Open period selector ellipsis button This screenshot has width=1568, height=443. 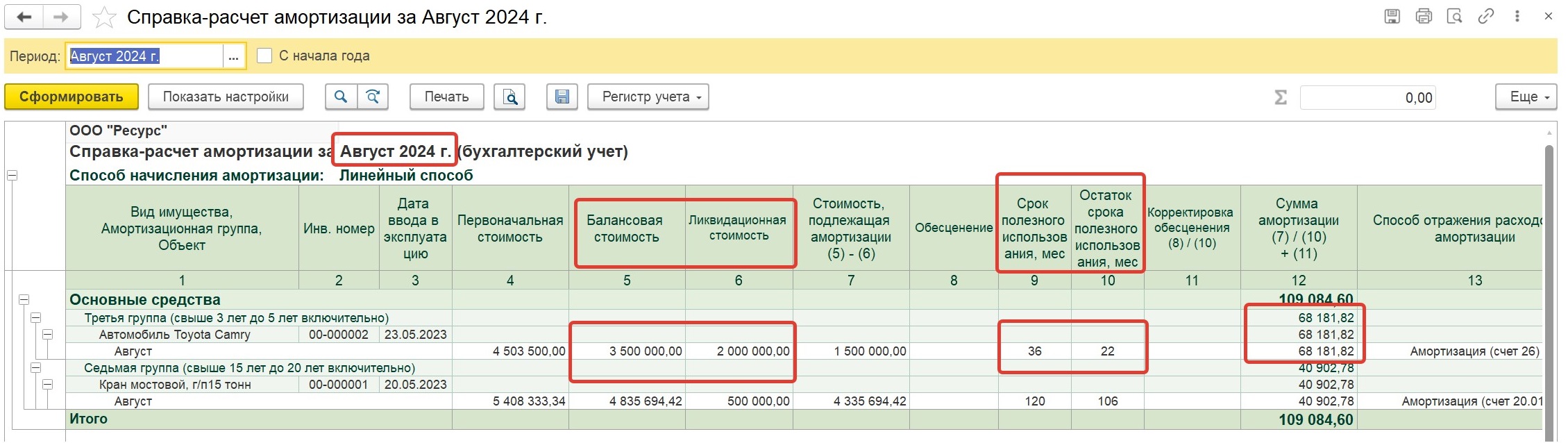234,56
